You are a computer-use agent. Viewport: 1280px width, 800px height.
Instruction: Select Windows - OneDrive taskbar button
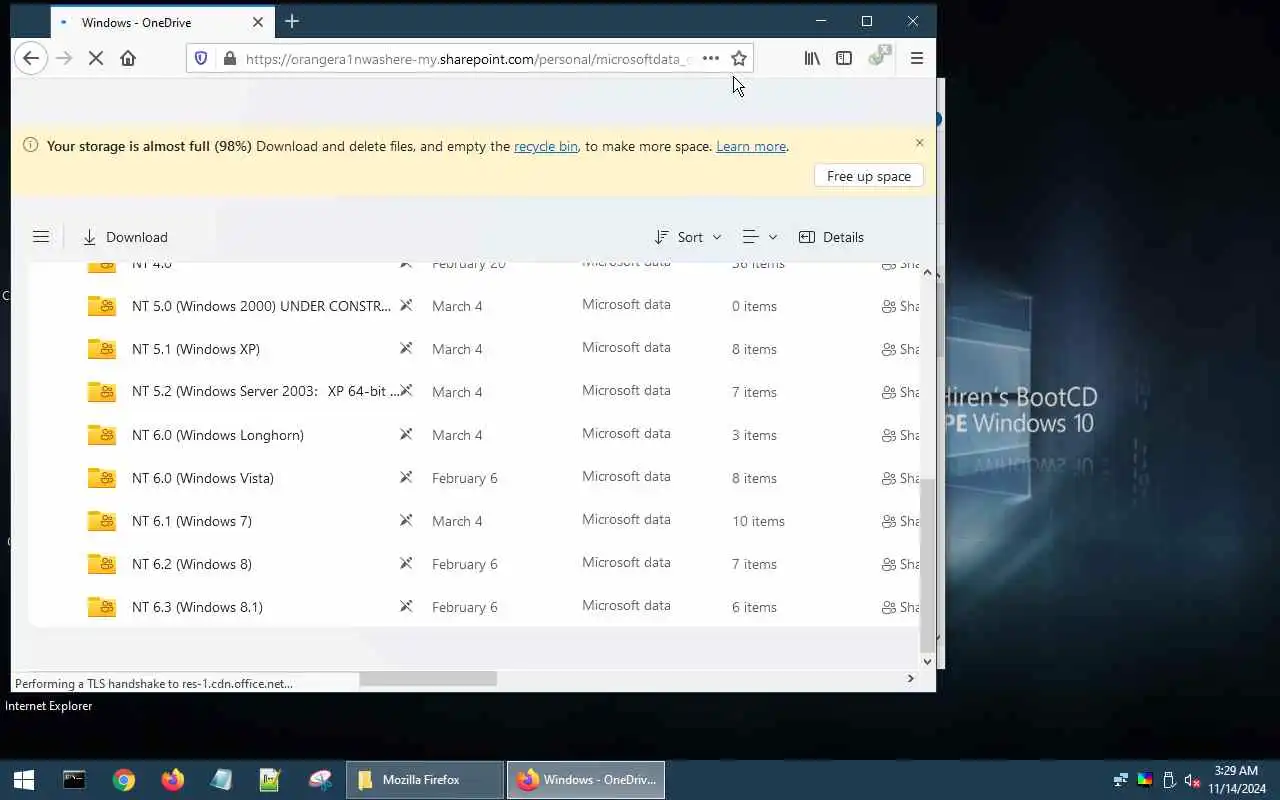click(586, 780)
